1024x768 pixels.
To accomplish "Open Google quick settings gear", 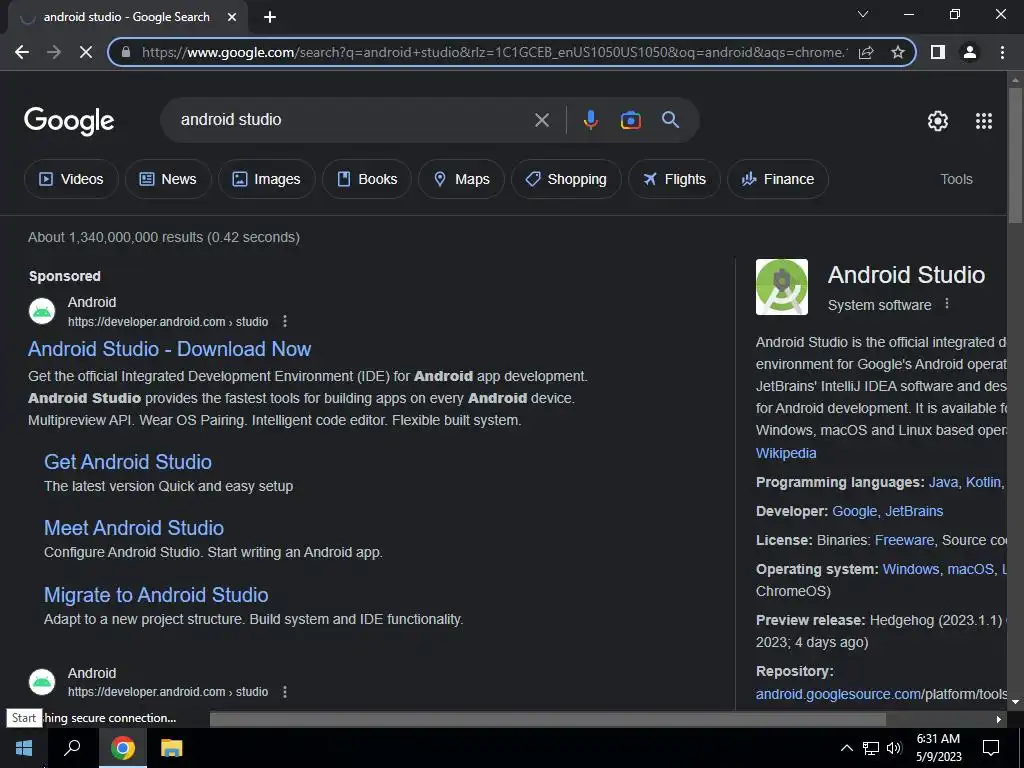I will (x=938, y=121).
